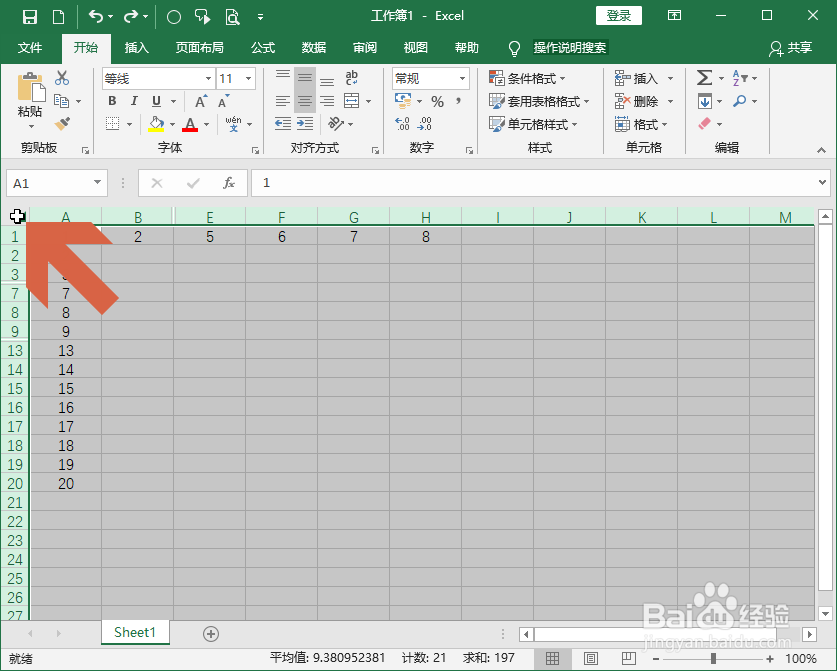The image size is (837, 671).
Task: Switch to the 页面布局 Page Layout tab
Action: click(200, 48)
